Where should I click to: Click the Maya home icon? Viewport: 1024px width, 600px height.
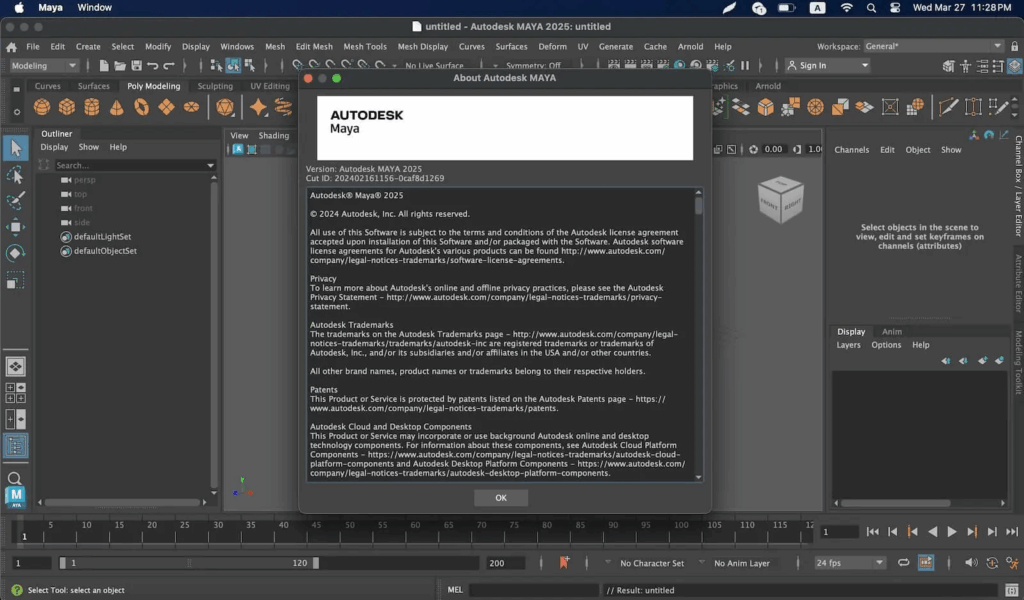click(11, 46)
